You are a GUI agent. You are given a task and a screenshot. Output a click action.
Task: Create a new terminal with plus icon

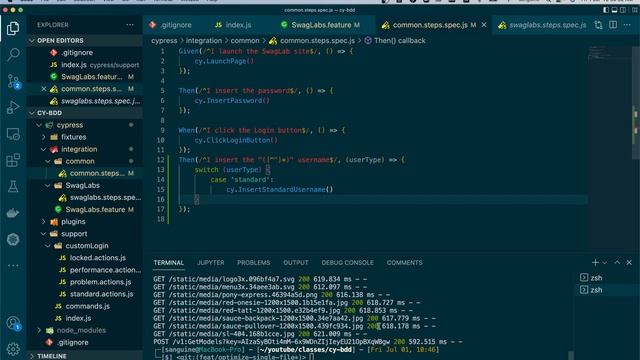click(x=595, y=262)
